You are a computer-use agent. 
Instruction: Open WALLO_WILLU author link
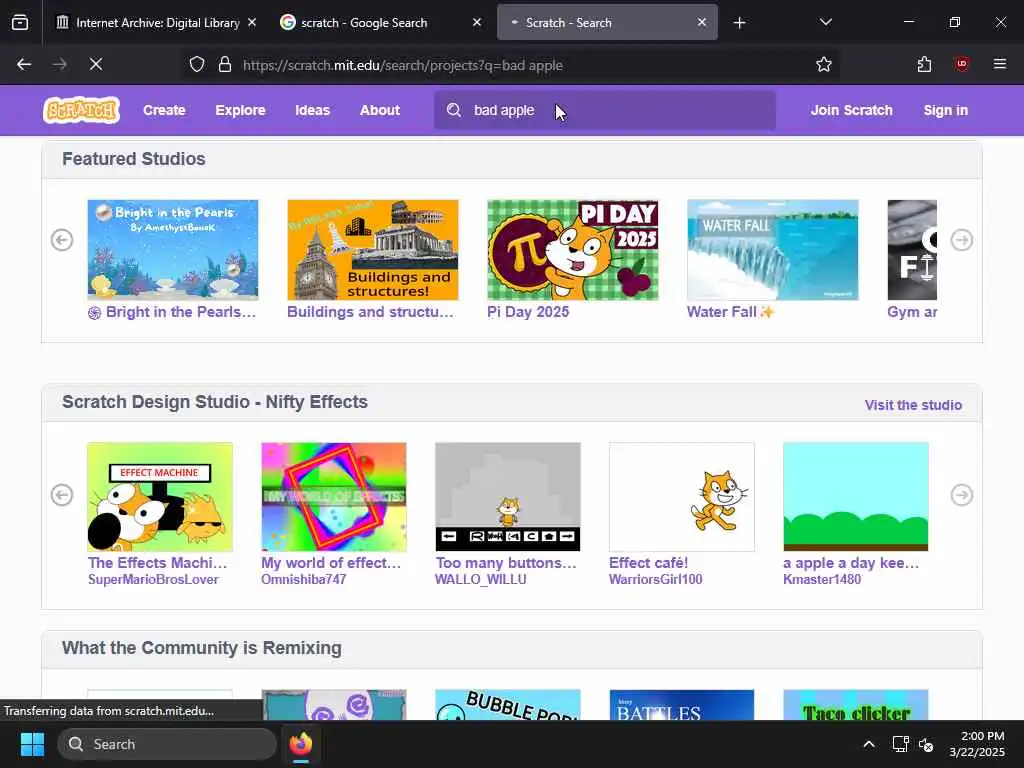point(481,579)
